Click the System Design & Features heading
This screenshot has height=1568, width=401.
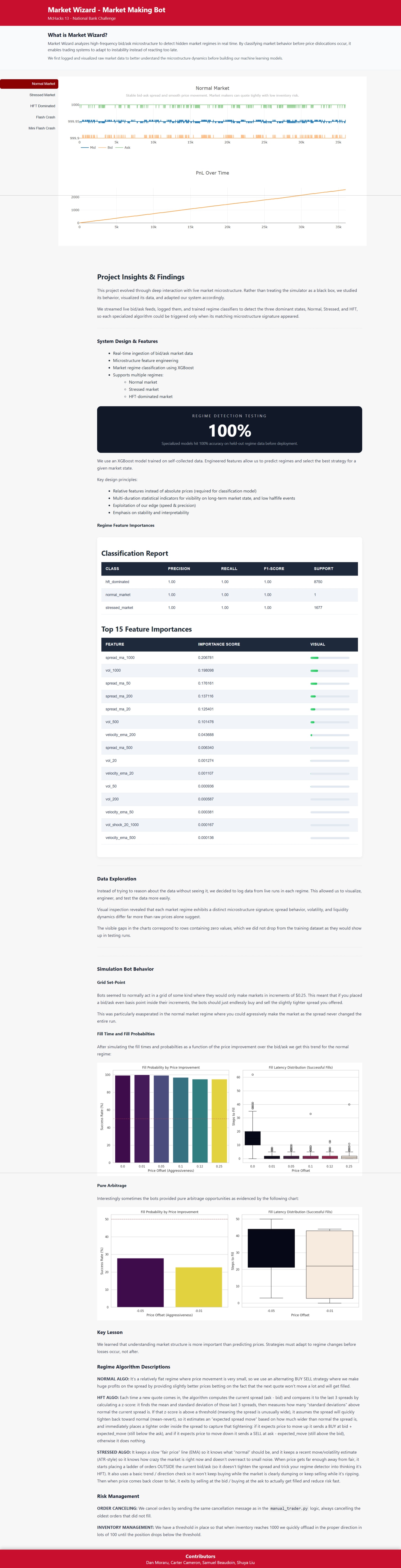[x=127, y=341]
